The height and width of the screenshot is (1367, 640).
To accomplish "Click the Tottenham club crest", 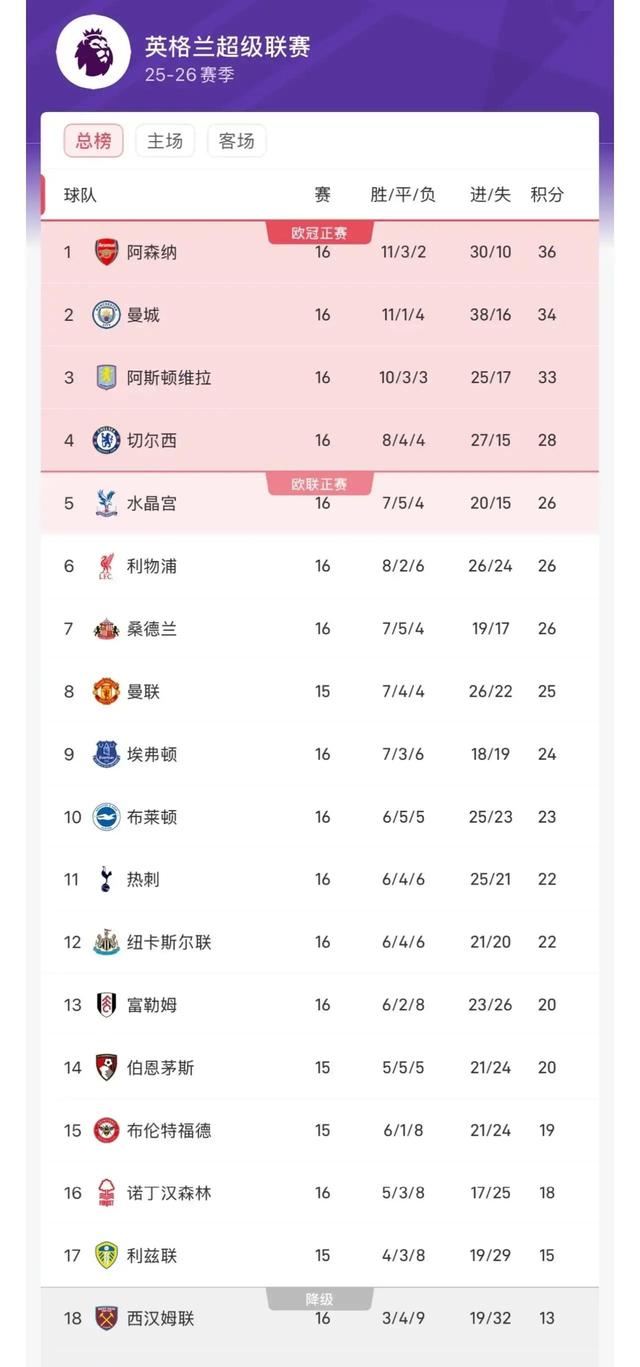I will coord(106,879).
